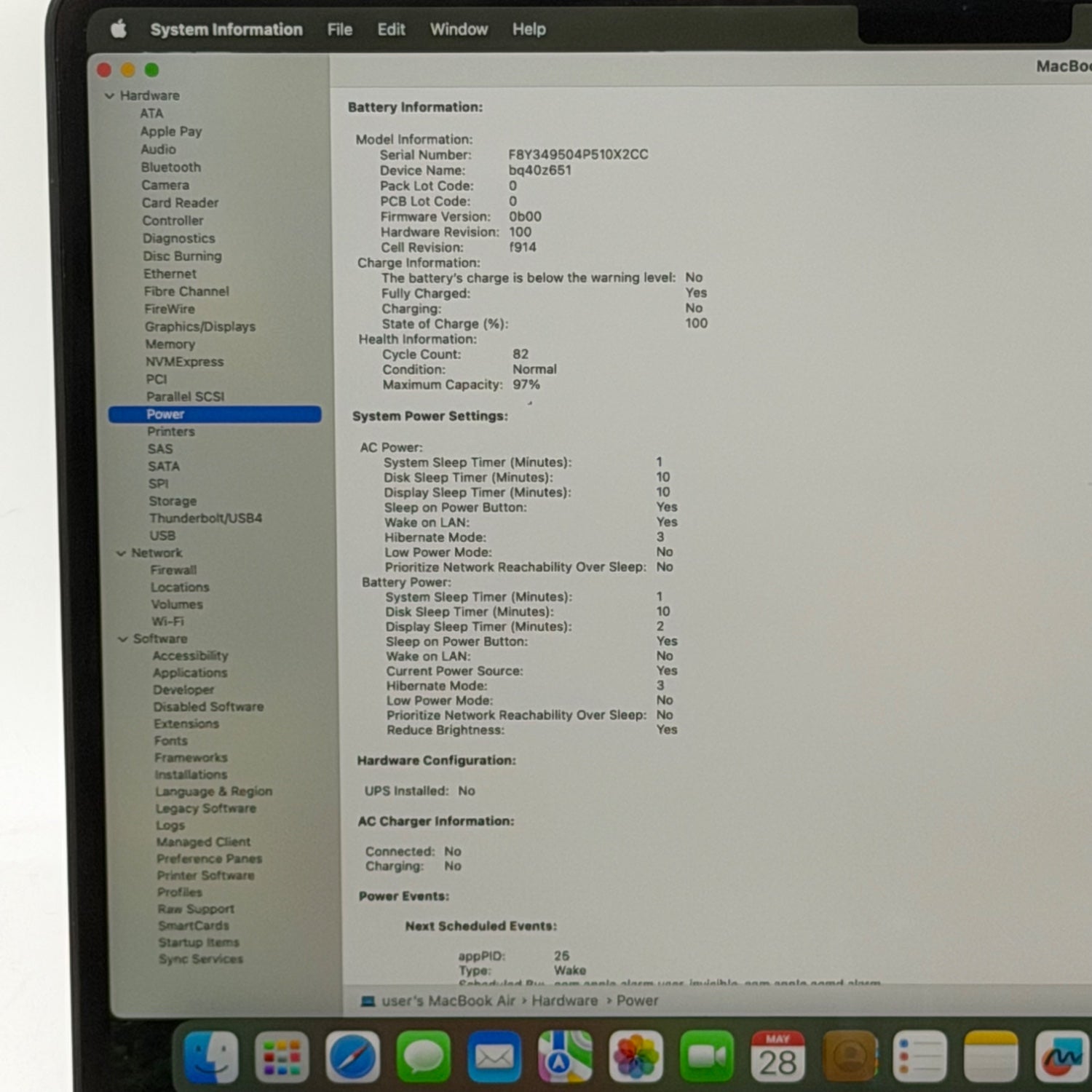
Task: Select Firewall under Network
Action: pos(173,570)
